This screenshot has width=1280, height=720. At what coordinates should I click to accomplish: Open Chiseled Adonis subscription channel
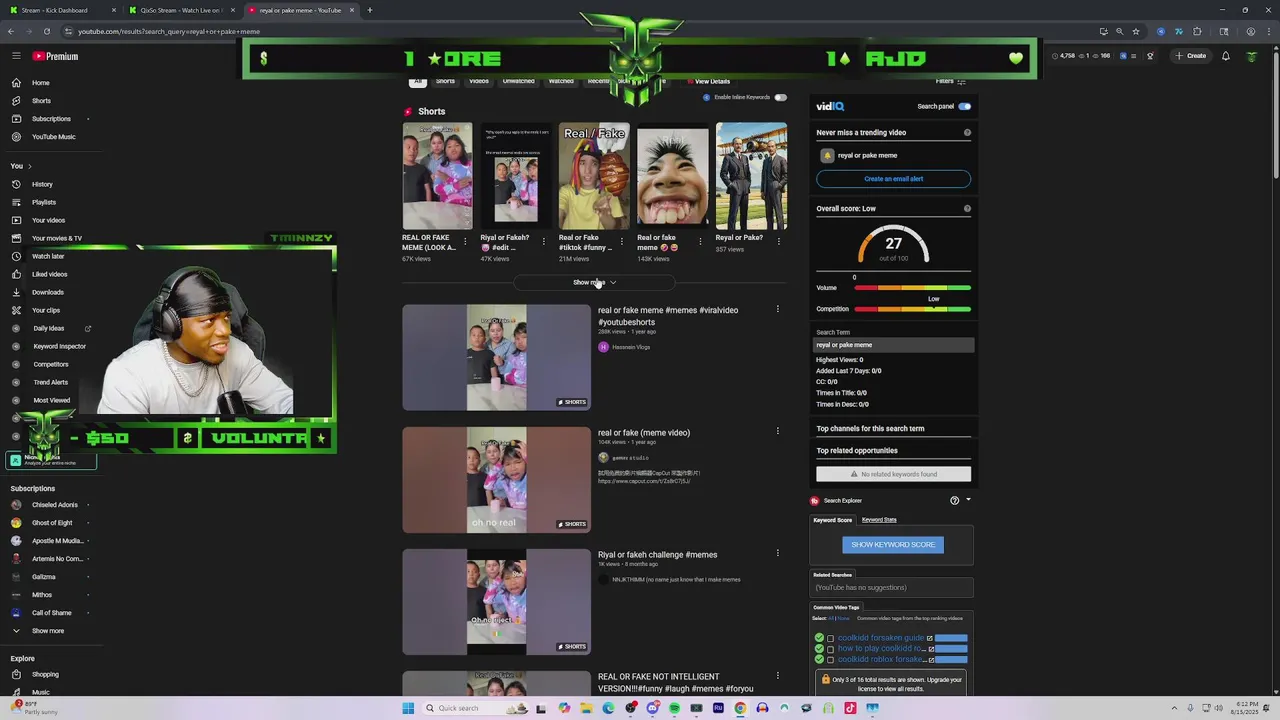55,505
